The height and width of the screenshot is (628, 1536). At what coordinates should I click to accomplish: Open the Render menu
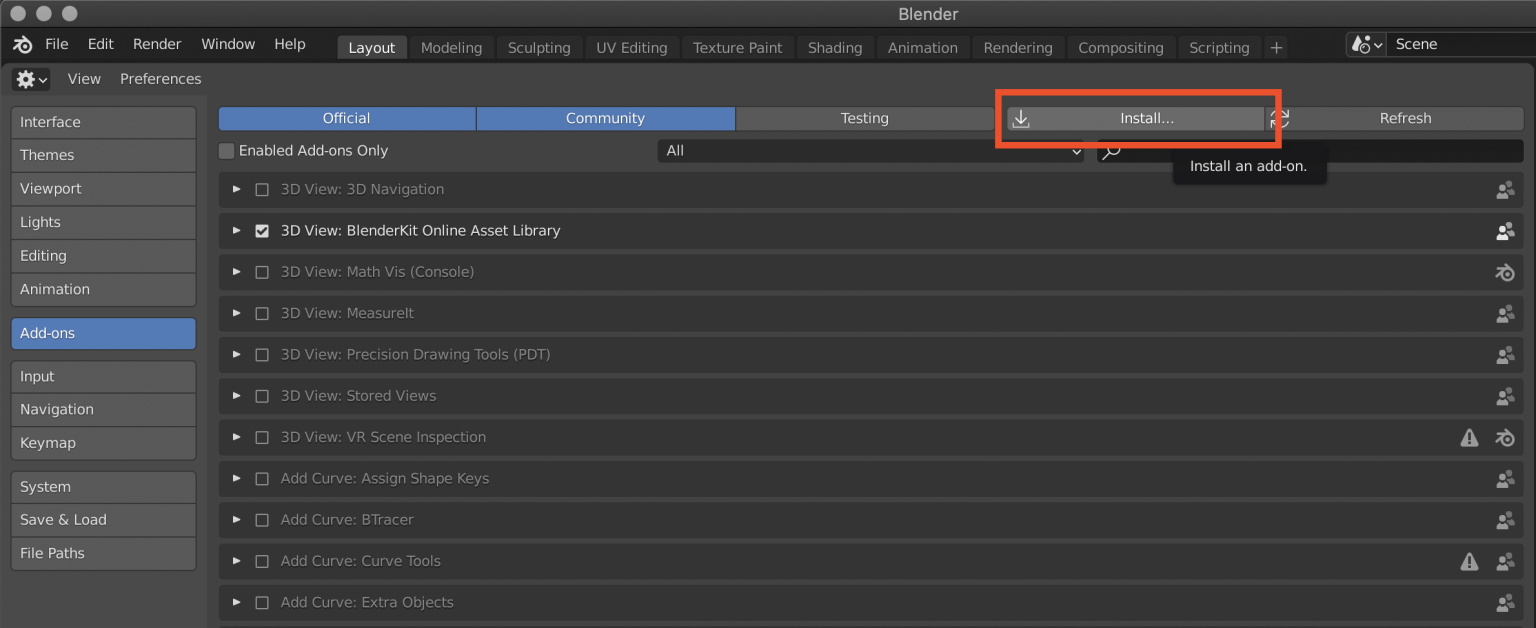[157, 44]
